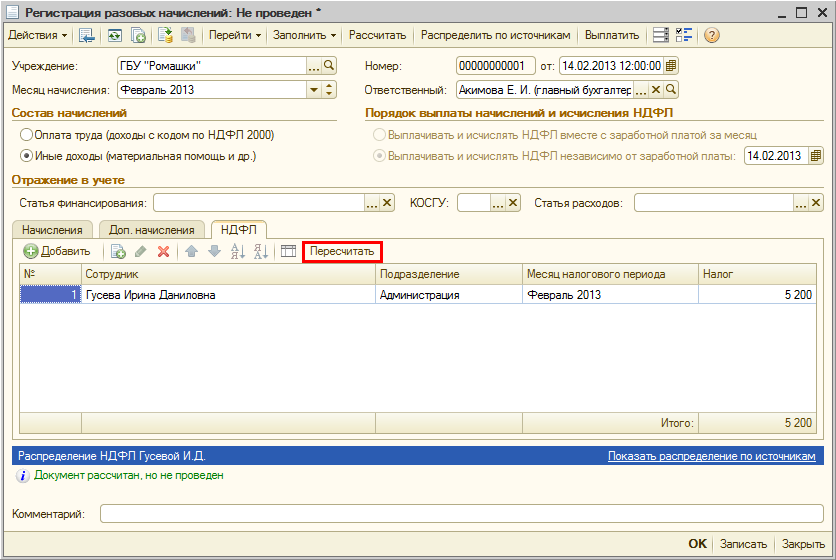Click ellipsis button of Статья финансирования
This screenshot has height=560, width=836.
click(372, 203)
